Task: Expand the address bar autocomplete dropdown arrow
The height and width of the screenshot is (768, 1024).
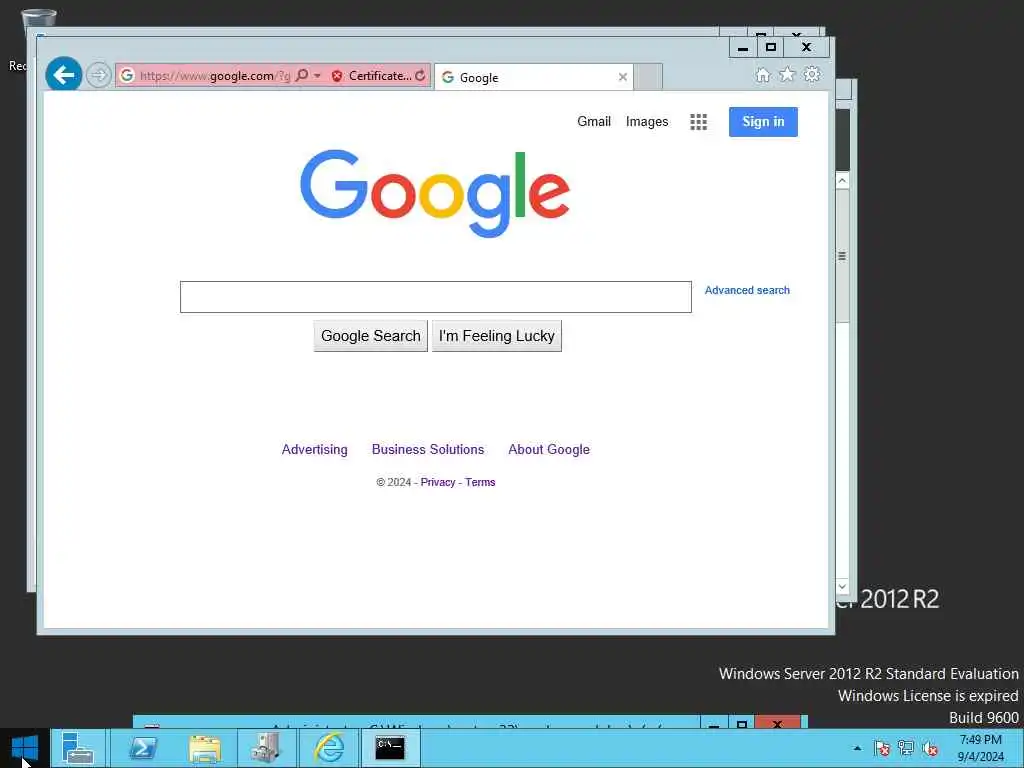Action: (317, 76)
